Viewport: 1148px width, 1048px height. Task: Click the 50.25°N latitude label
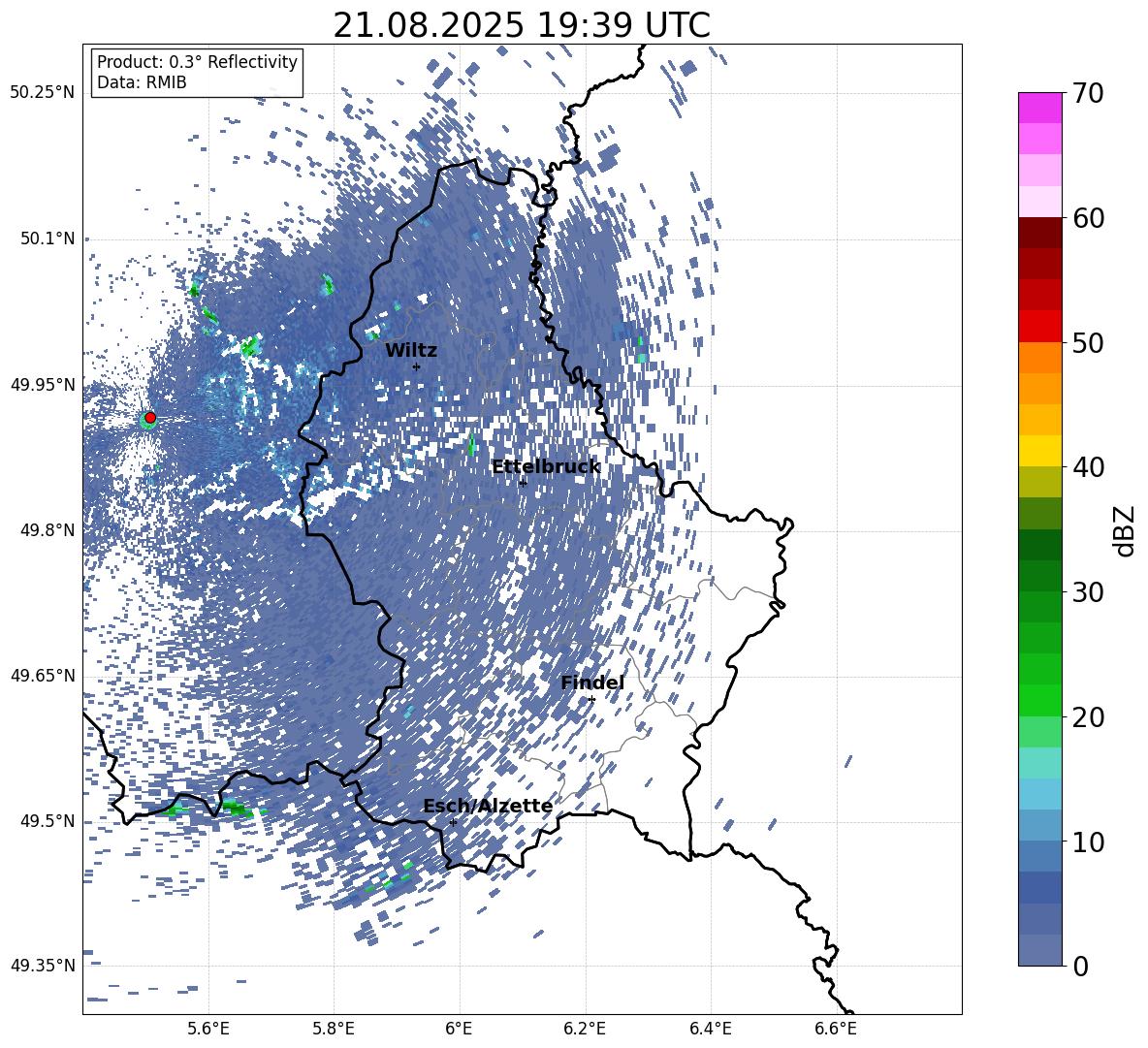point(44,93)
